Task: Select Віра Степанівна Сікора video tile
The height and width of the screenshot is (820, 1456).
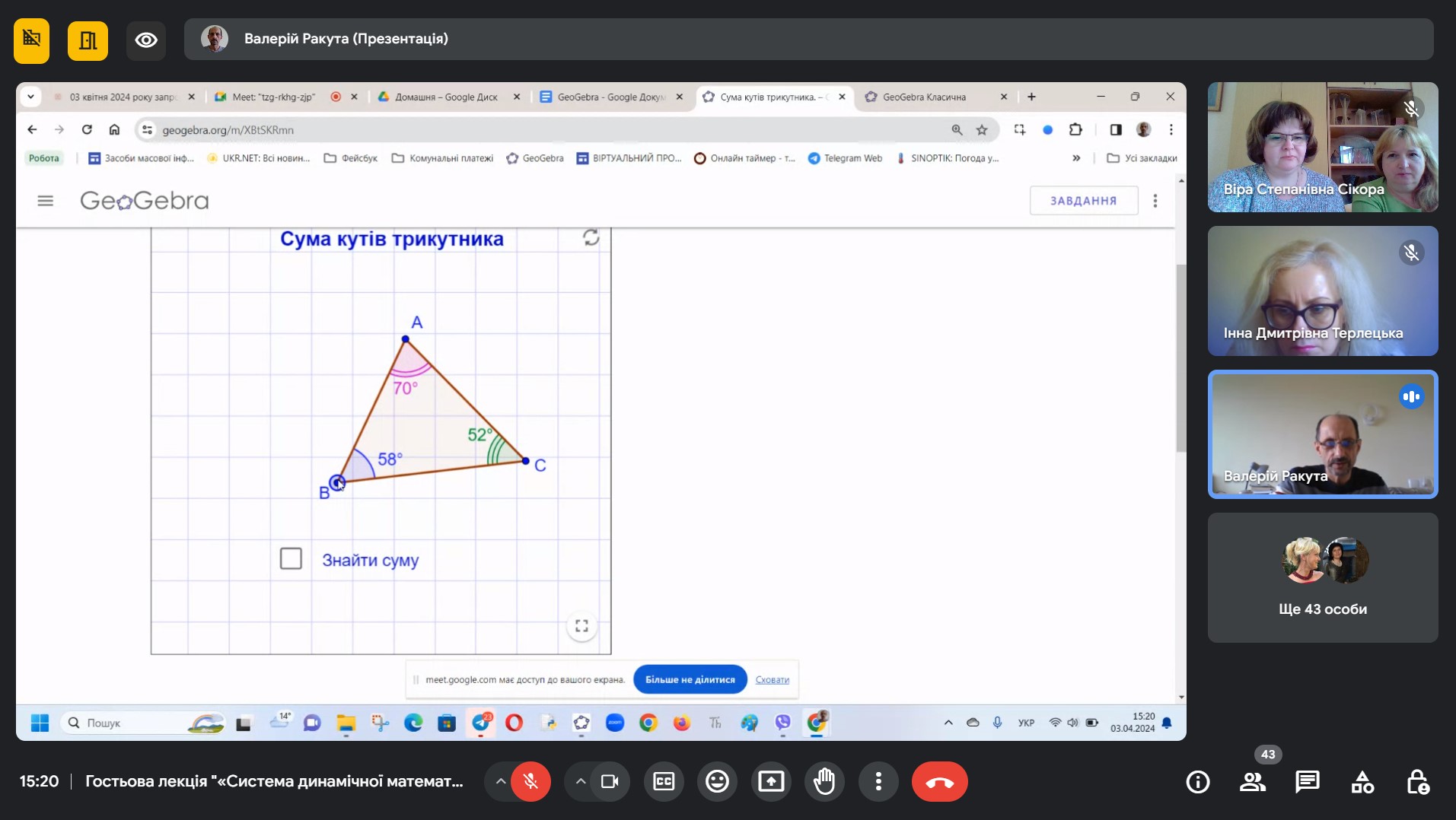Action: [1323, 147]
